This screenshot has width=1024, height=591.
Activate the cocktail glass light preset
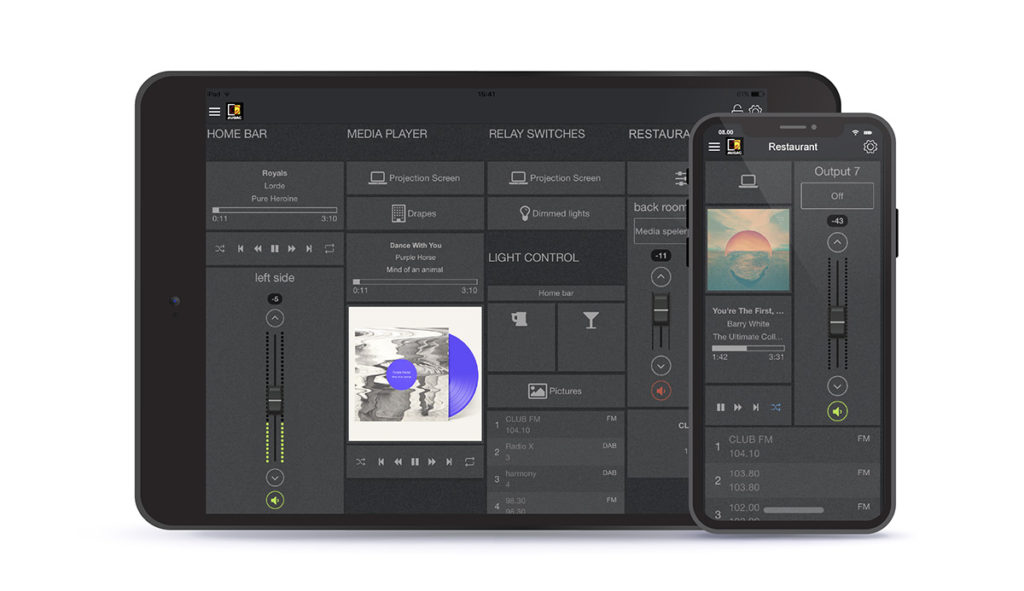pyautogui.click(x=591, y=336)
